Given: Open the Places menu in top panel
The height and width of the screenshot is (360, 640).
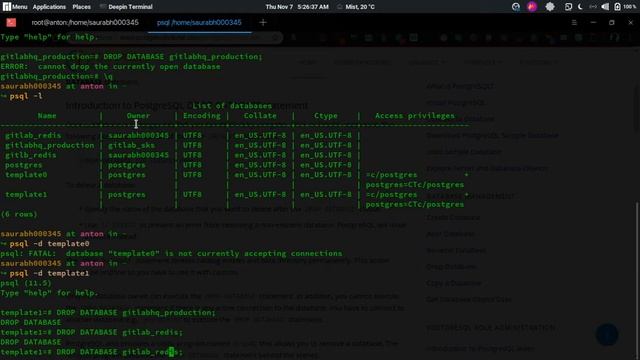Looking at the screenshot, I should [x=82, y=7].
